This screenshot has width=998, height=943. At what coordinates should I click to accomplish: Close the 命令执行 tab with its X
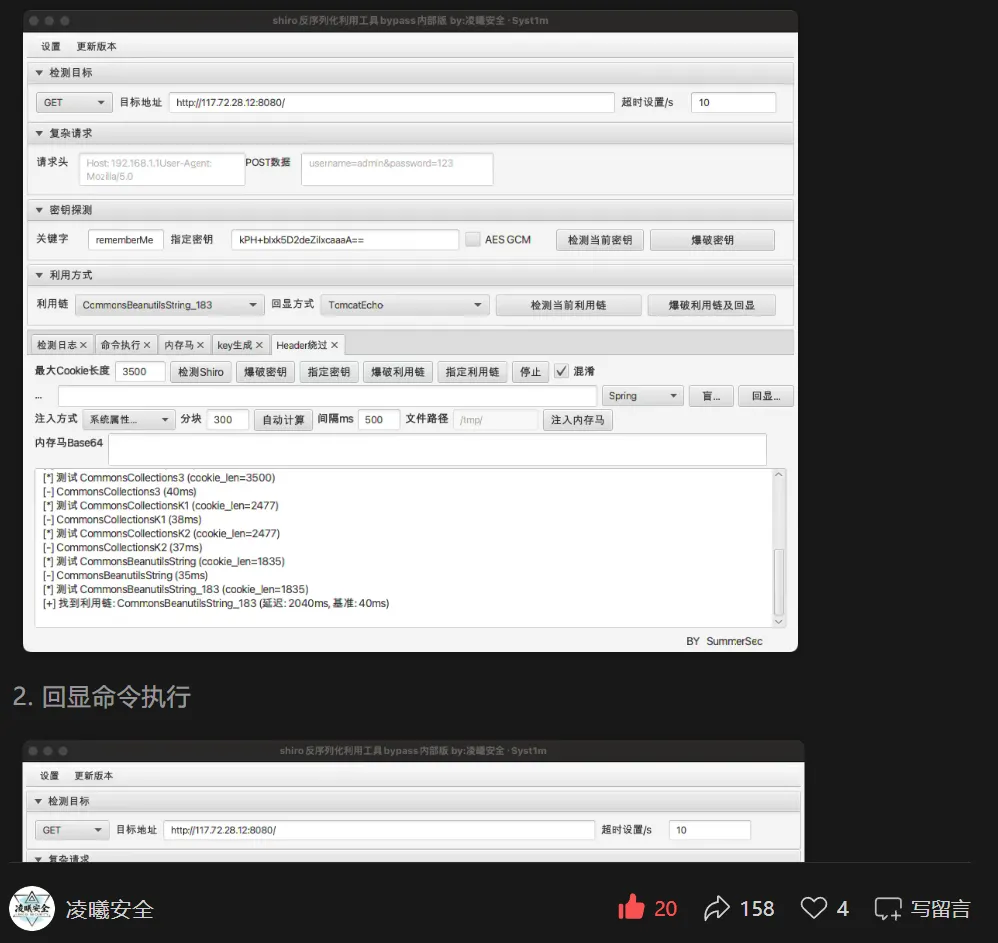[147, 345]
